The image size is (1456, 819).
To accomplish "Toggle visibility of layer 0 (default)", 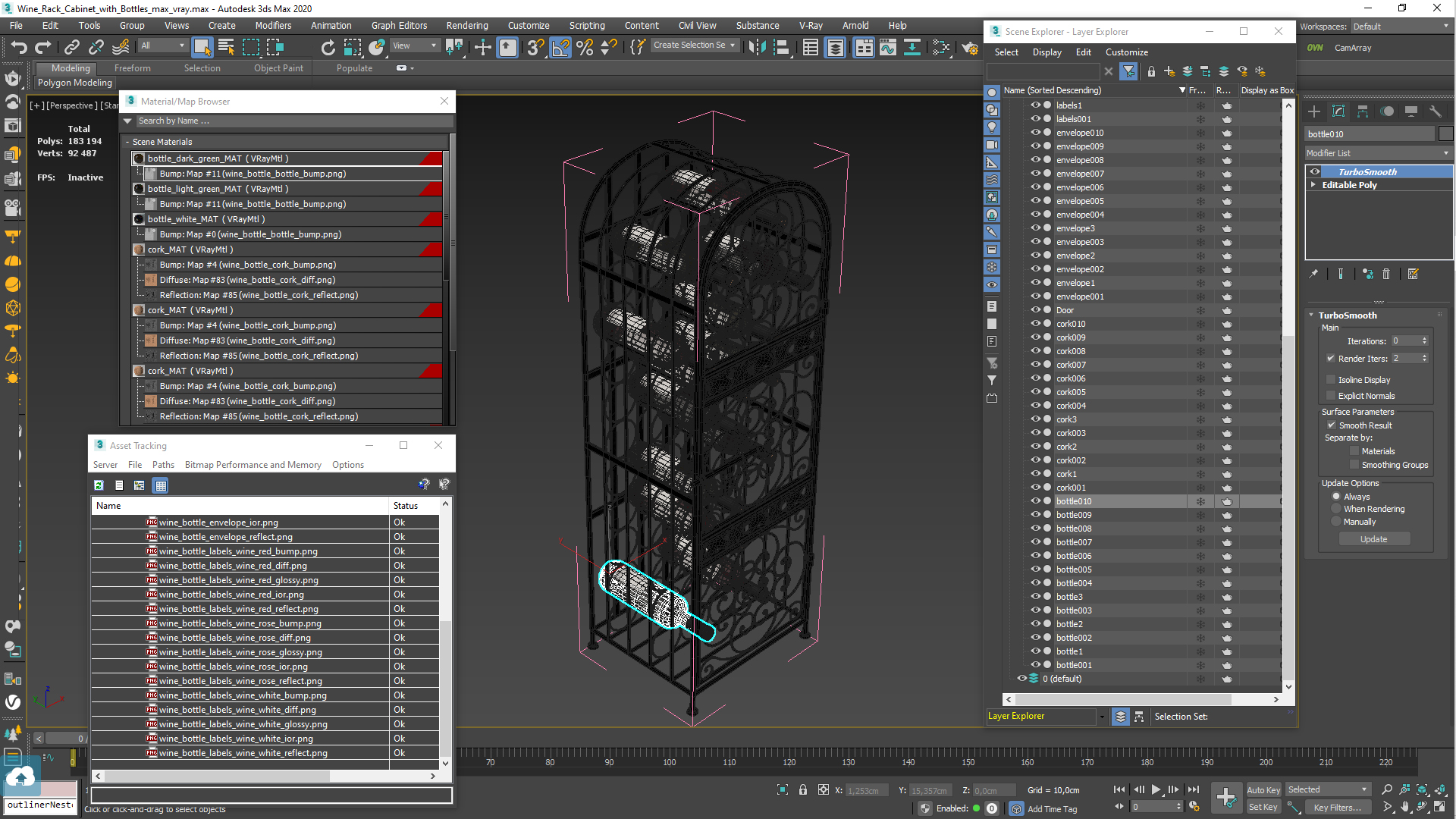I will pos(1021,679).
